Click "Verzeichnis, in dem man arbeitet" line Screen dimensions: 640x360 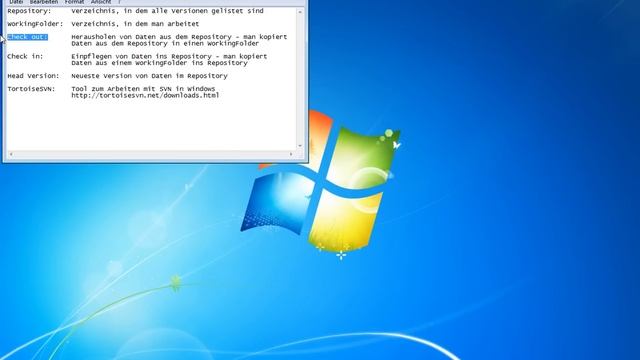coord(135,24)
